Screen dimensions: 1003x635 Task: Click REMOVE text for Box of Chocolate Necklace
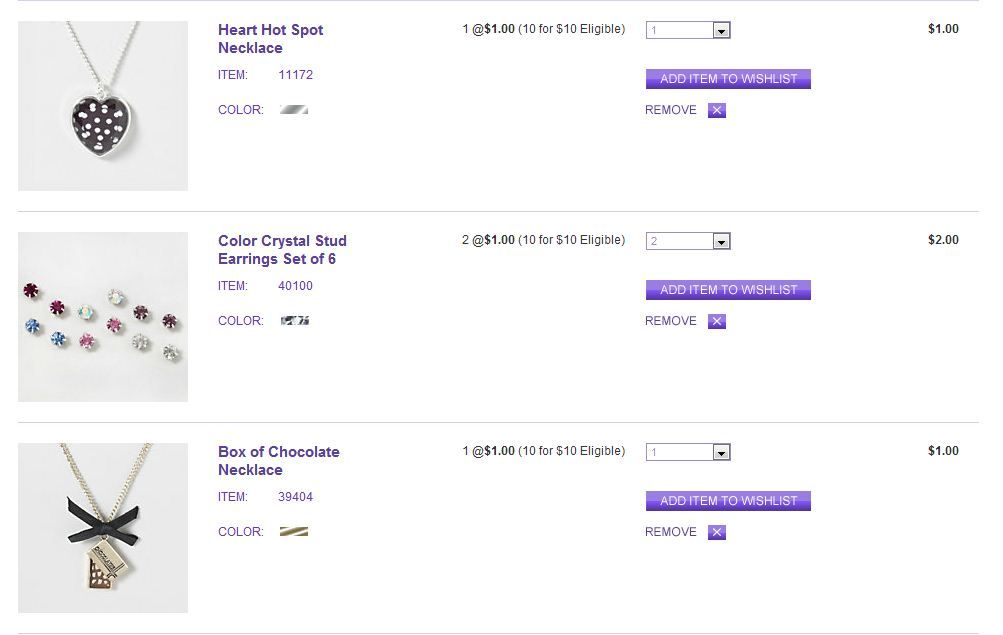[x=671, y=533]
